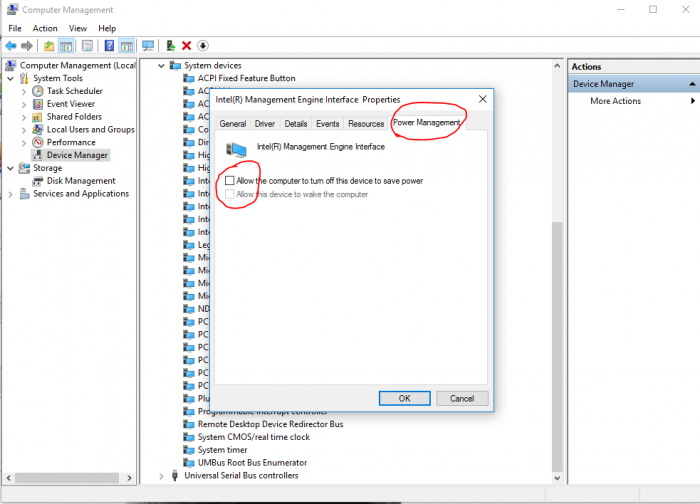Click the Properties toolbar icon
This screenshot has height=504, width=700.
88,46
